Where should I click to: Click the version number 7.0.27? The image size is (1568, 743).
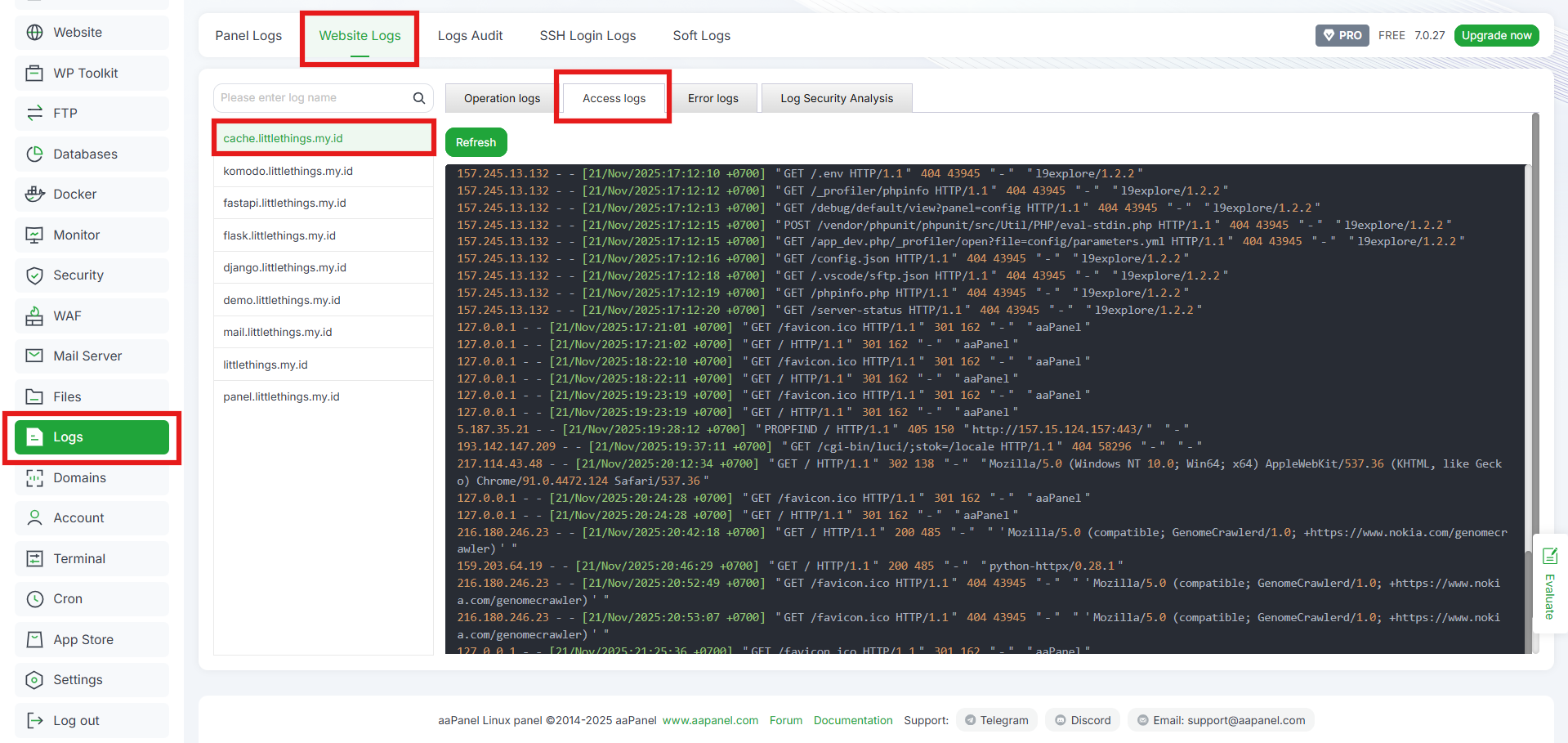[x=1430, y=35]
